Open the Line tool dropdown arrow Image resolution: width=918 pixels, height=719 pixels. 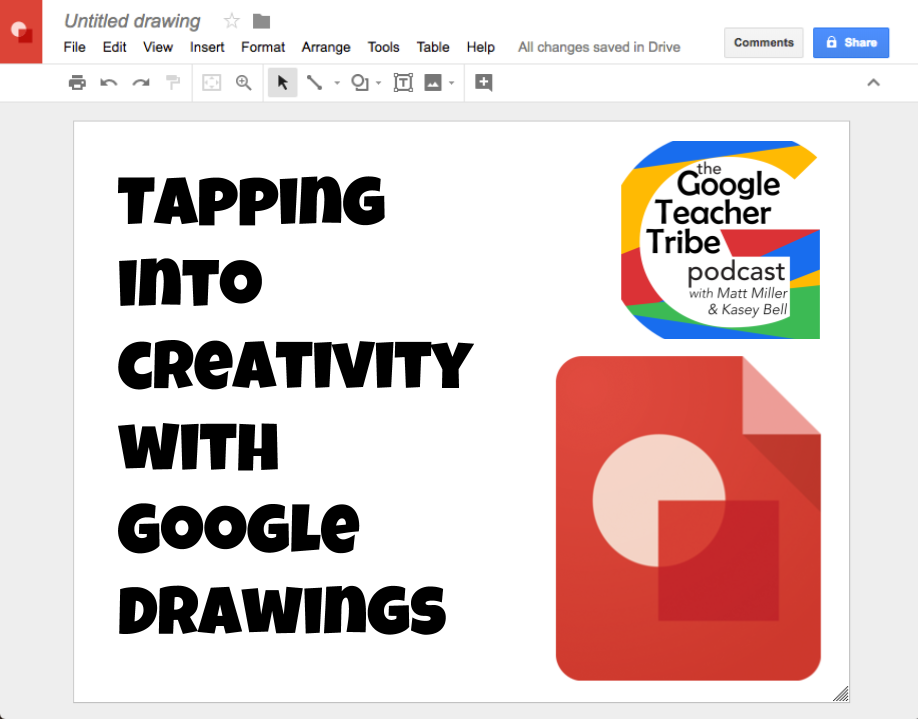pyautogui.click(x=335, y=83)
